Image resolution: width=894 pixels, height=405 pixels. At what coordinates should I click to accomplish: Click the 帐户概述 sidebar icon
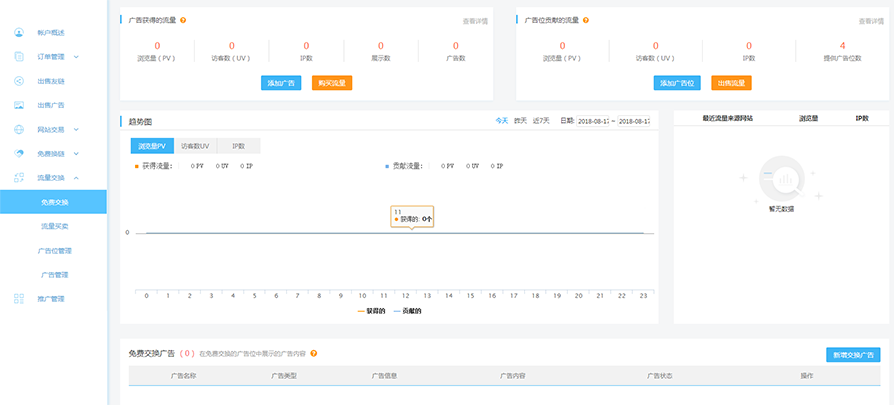[x=18, y=32]
